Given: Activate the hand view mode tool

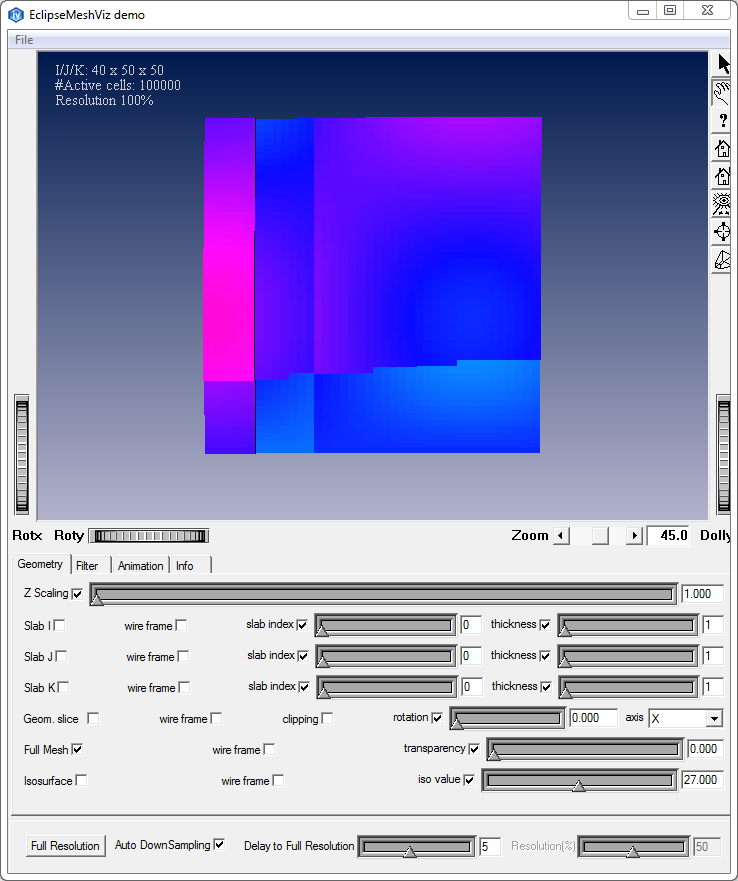Looking at the screenshot, I should click(723, 93).
